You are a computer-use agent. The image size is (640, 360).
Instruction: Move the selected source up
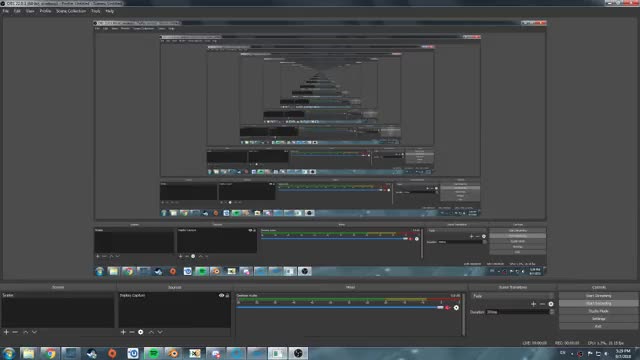[151, 332]
